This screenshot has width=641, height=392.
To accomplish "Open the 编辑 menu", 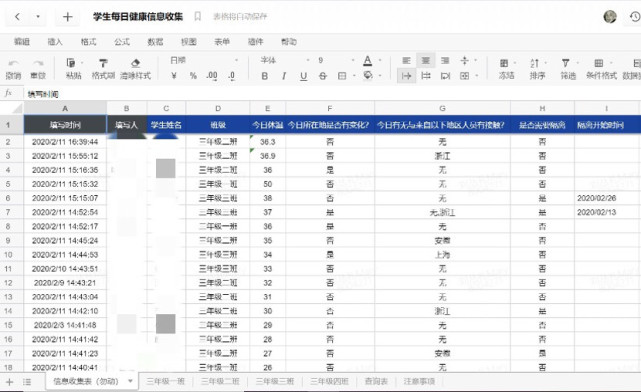I will 22,42.
